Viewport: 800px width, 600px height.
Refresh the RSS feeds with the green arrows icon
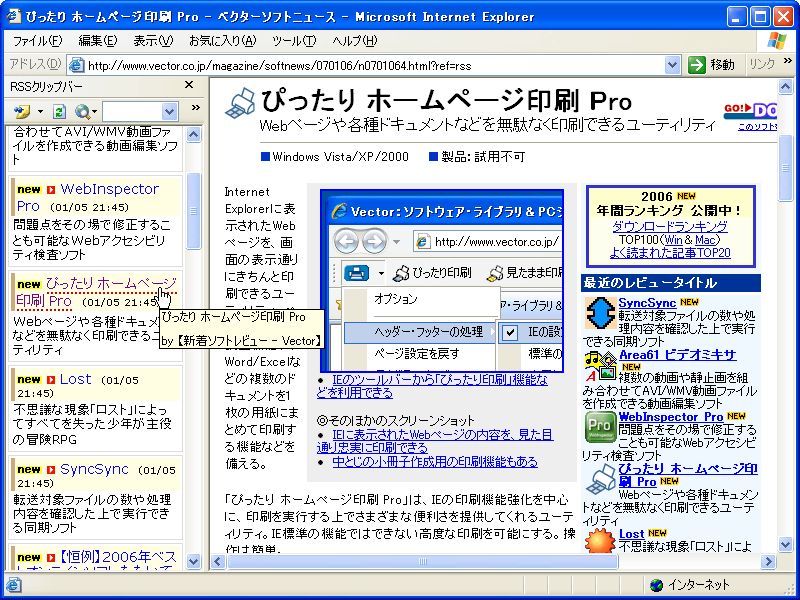59,111
